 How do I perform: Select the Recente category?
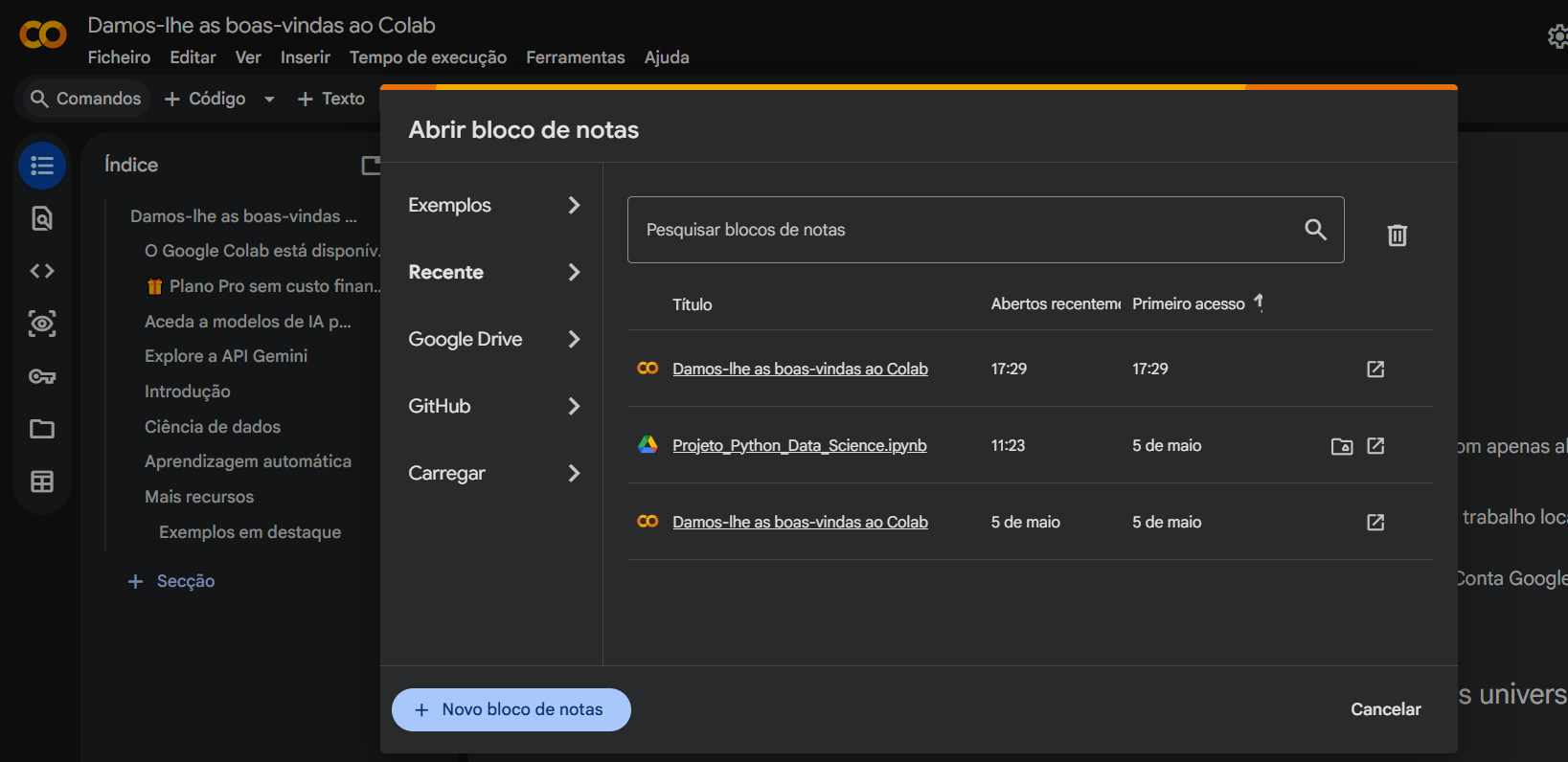pos(494,272)
